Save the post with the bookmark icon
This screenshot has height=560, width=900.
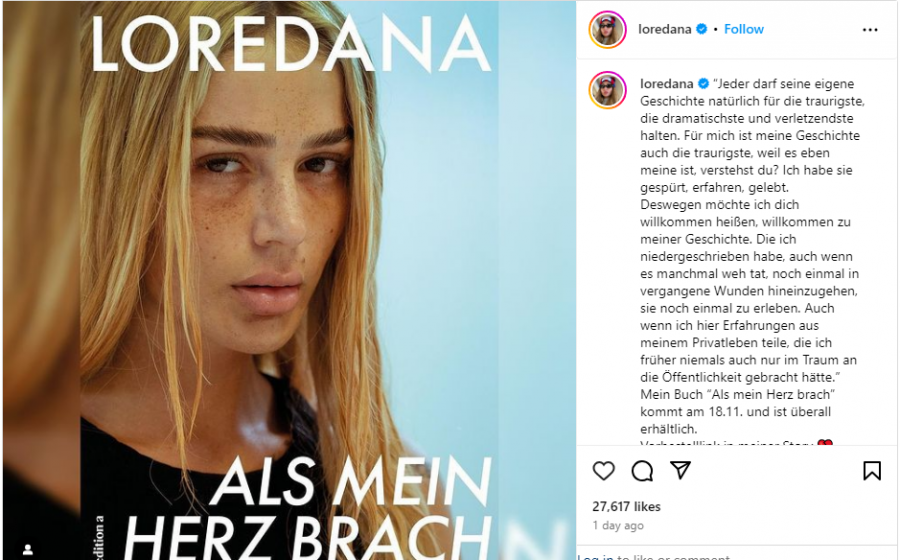click(872, 470)
